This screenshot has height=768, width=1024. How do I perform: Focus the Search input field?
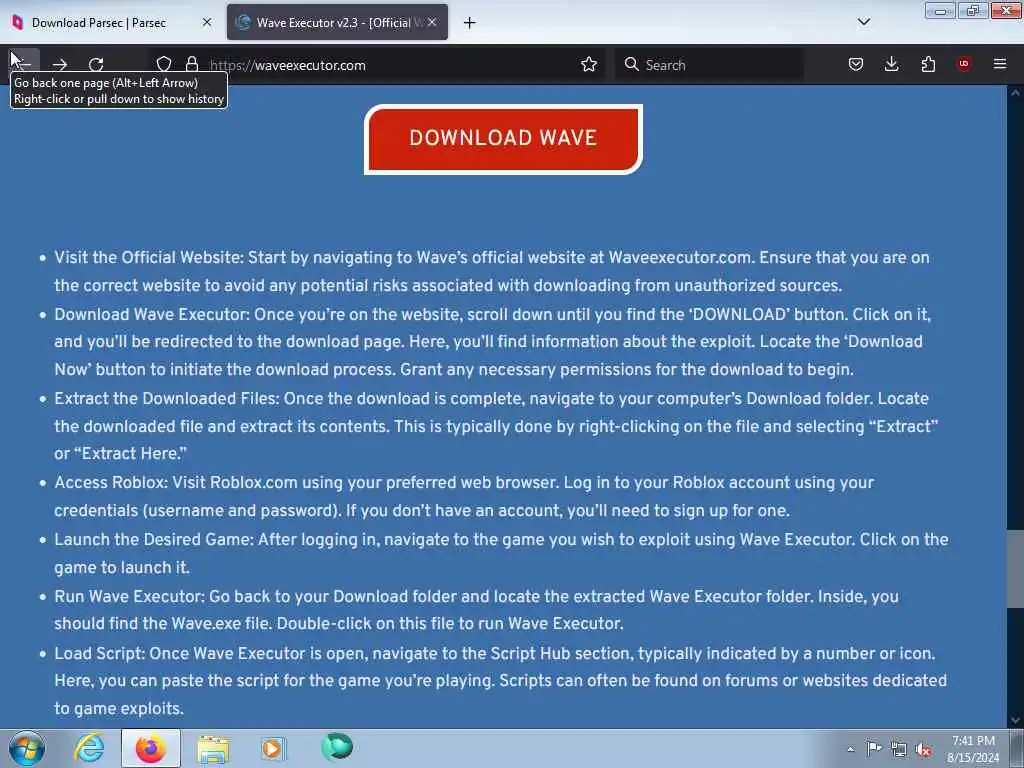tap(709, 65)
